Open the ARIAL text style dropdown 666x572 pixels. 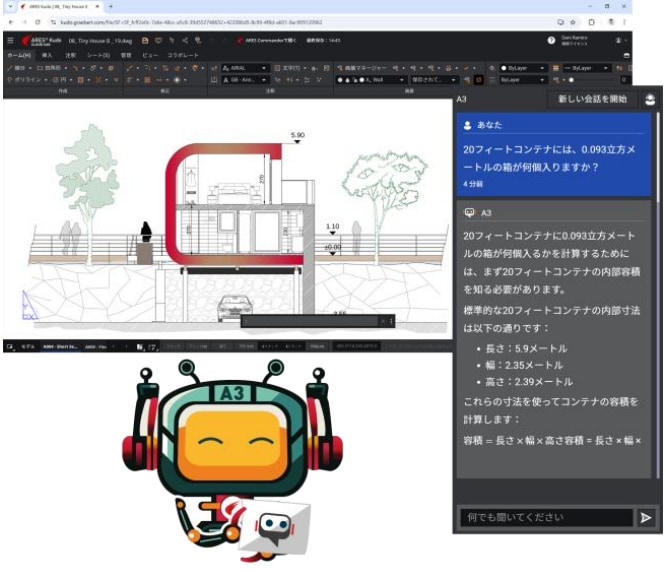point(244,68)
